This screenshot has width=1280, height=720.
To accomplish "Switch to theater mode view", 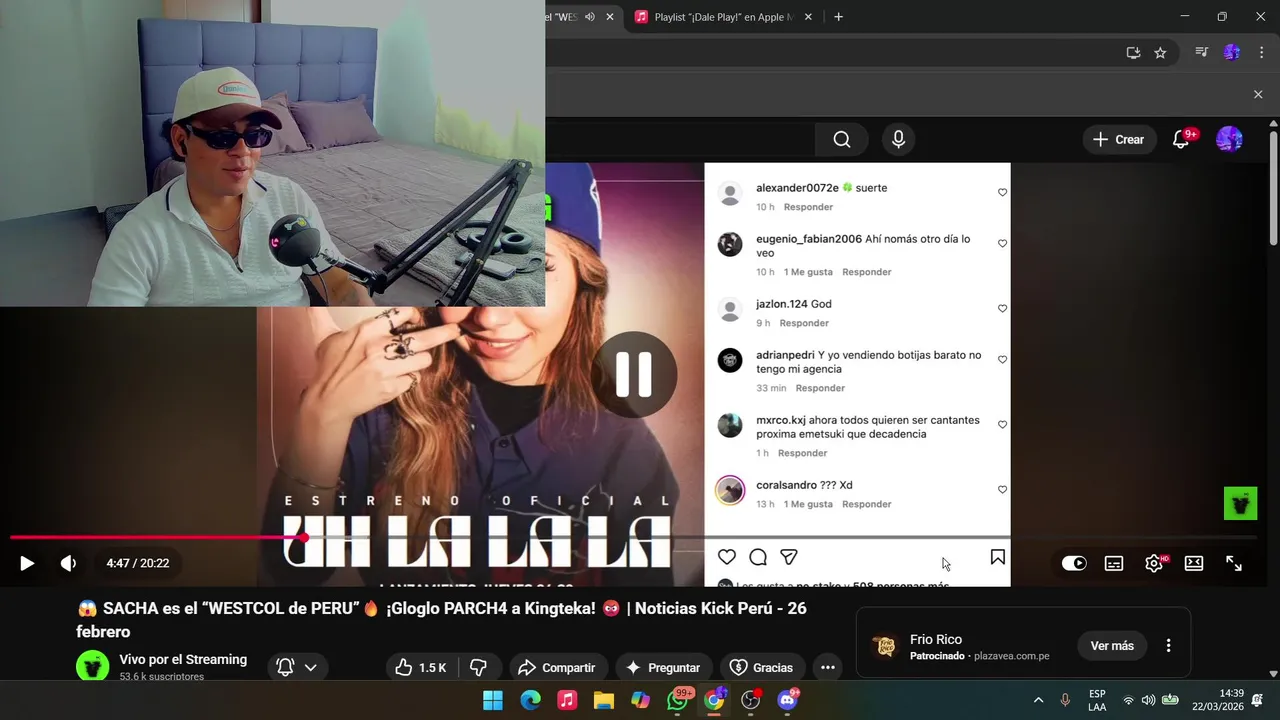I will 1194,563.
